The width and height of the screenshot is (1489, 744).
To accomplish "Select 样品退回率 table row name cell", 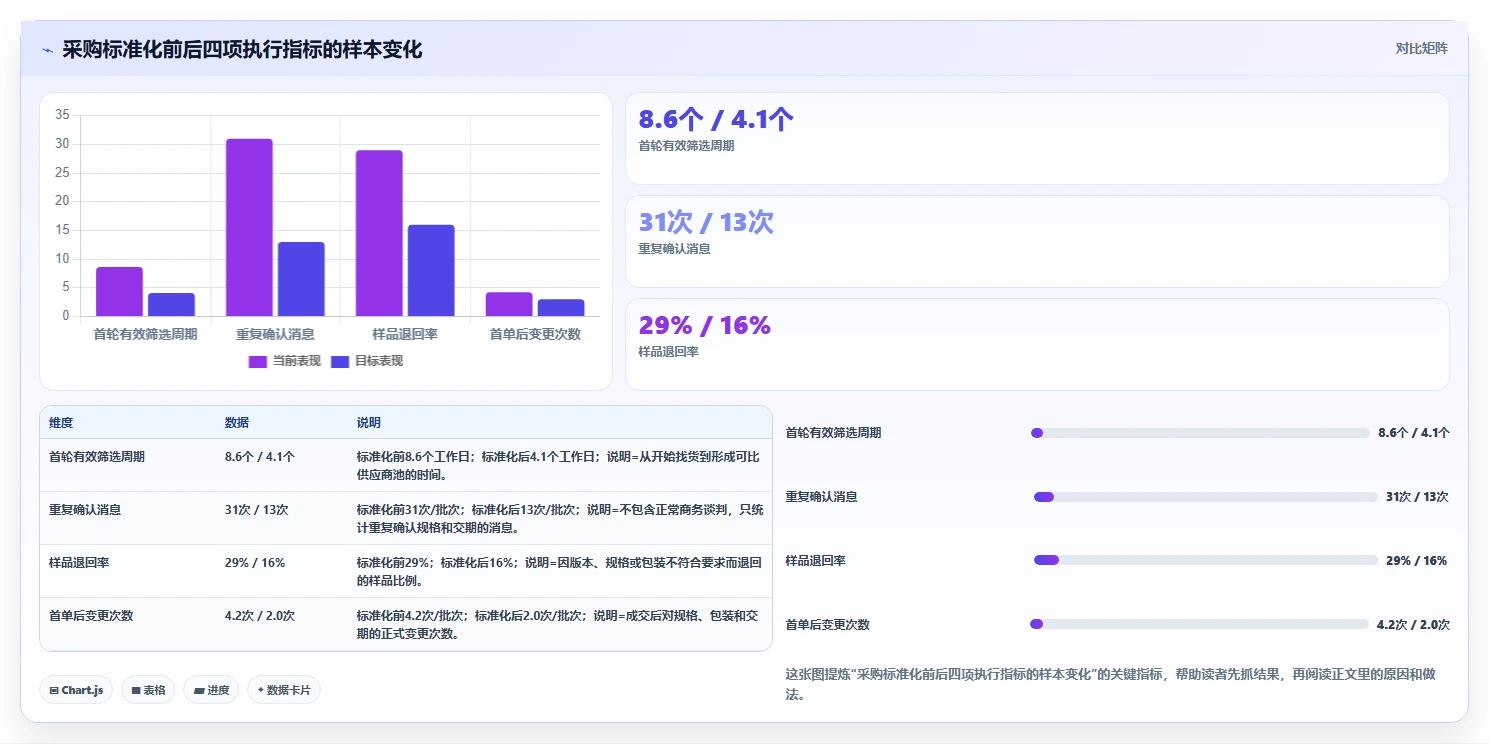I will (79, 562).
